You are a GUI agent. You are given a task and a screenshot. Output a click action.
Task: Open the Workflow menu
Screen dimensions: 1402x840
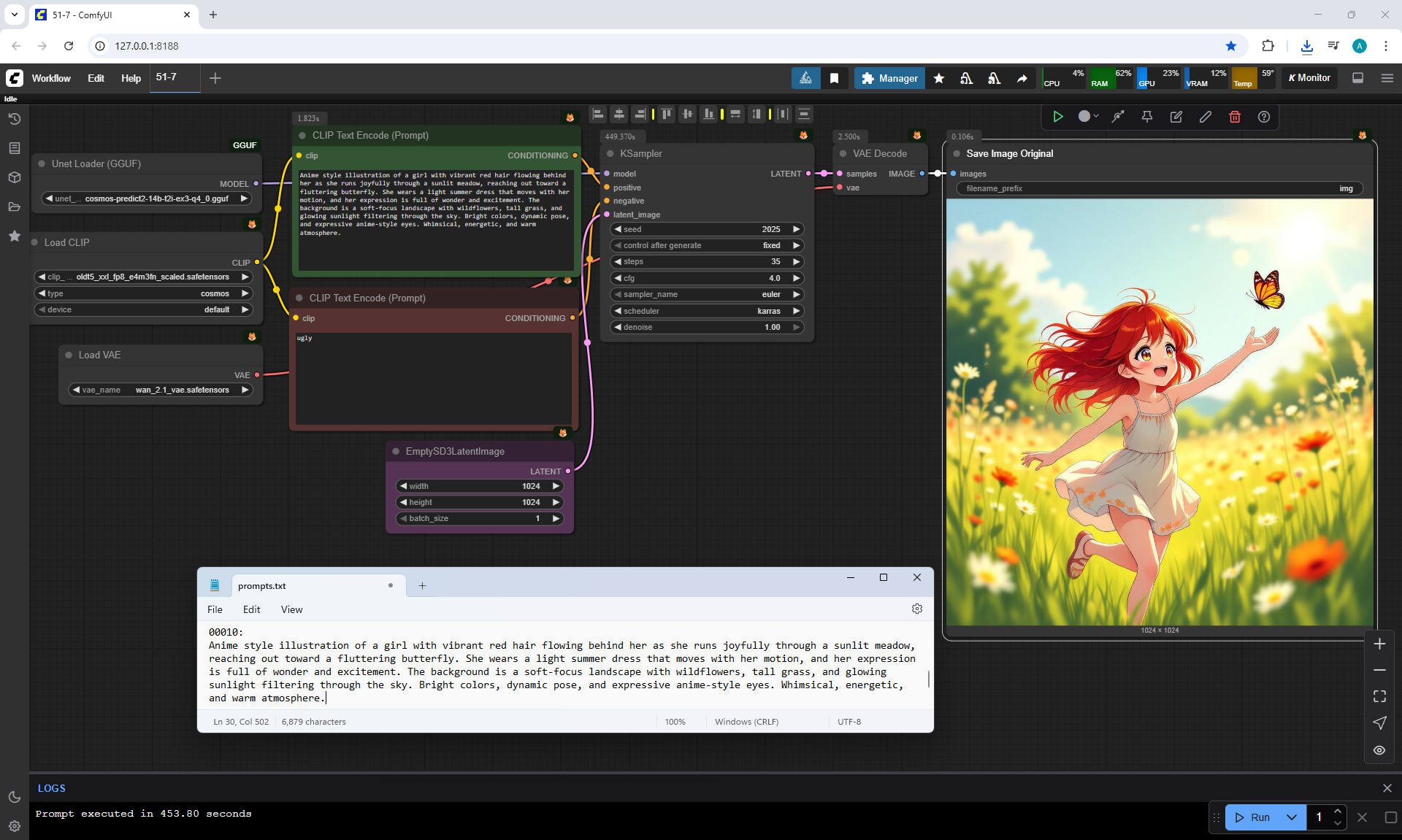(51, 78)
